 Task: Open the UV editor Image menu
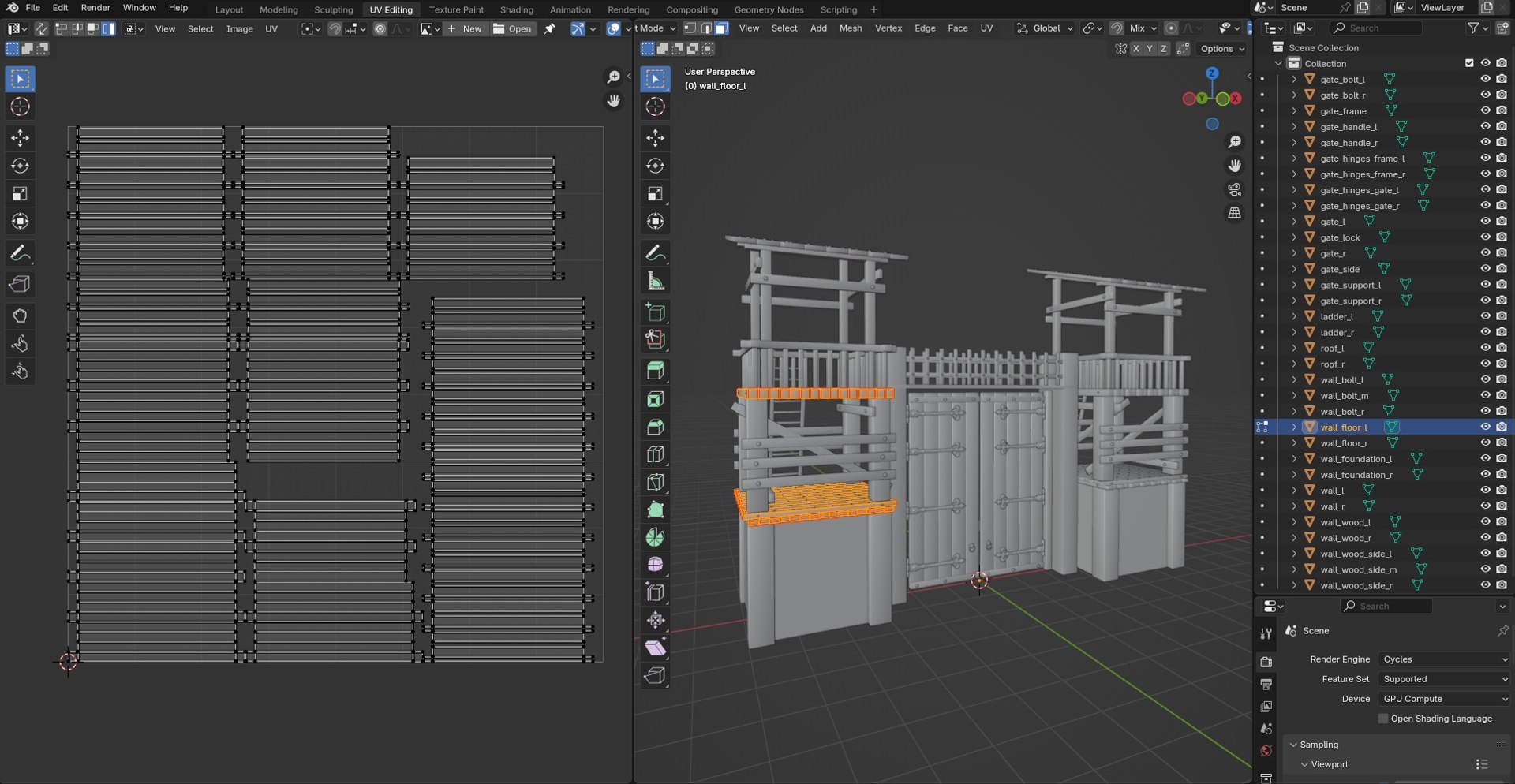(x=240, y=29)
